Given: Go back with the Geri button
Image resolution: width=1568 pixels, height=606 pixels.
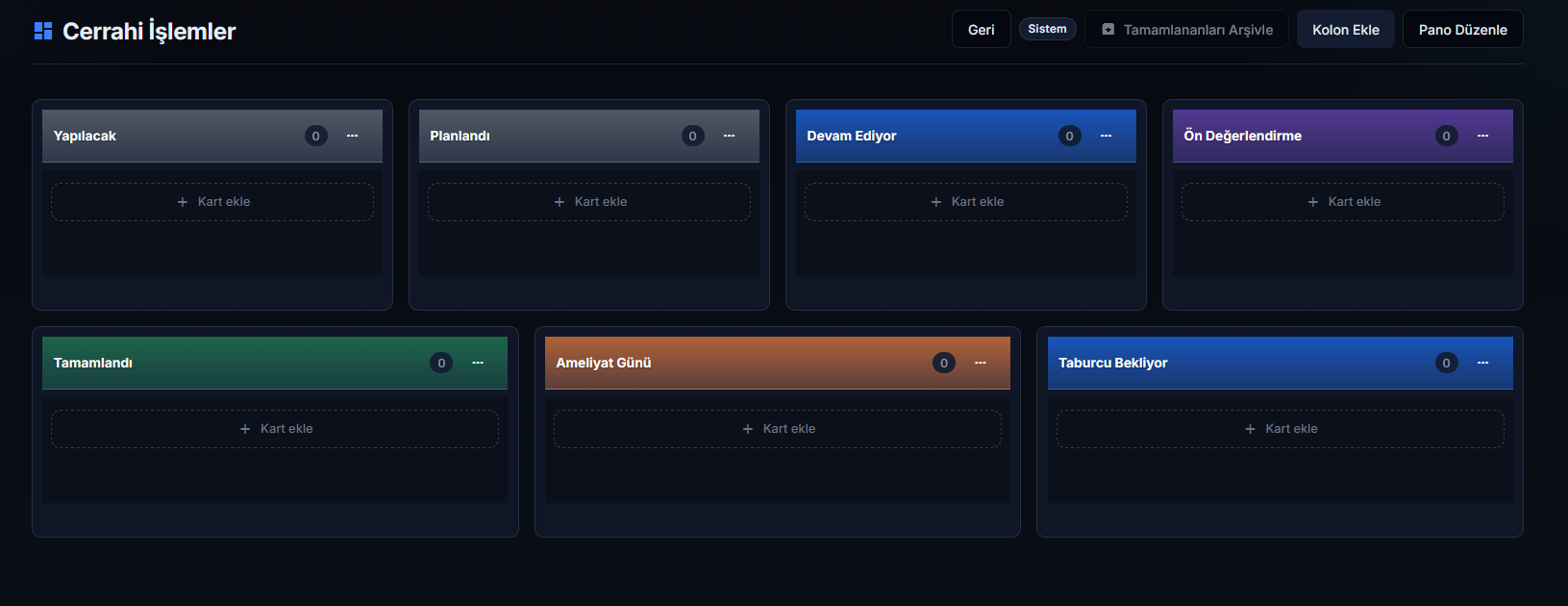Looking at the screenshot, I should click(x=981, y=30).
